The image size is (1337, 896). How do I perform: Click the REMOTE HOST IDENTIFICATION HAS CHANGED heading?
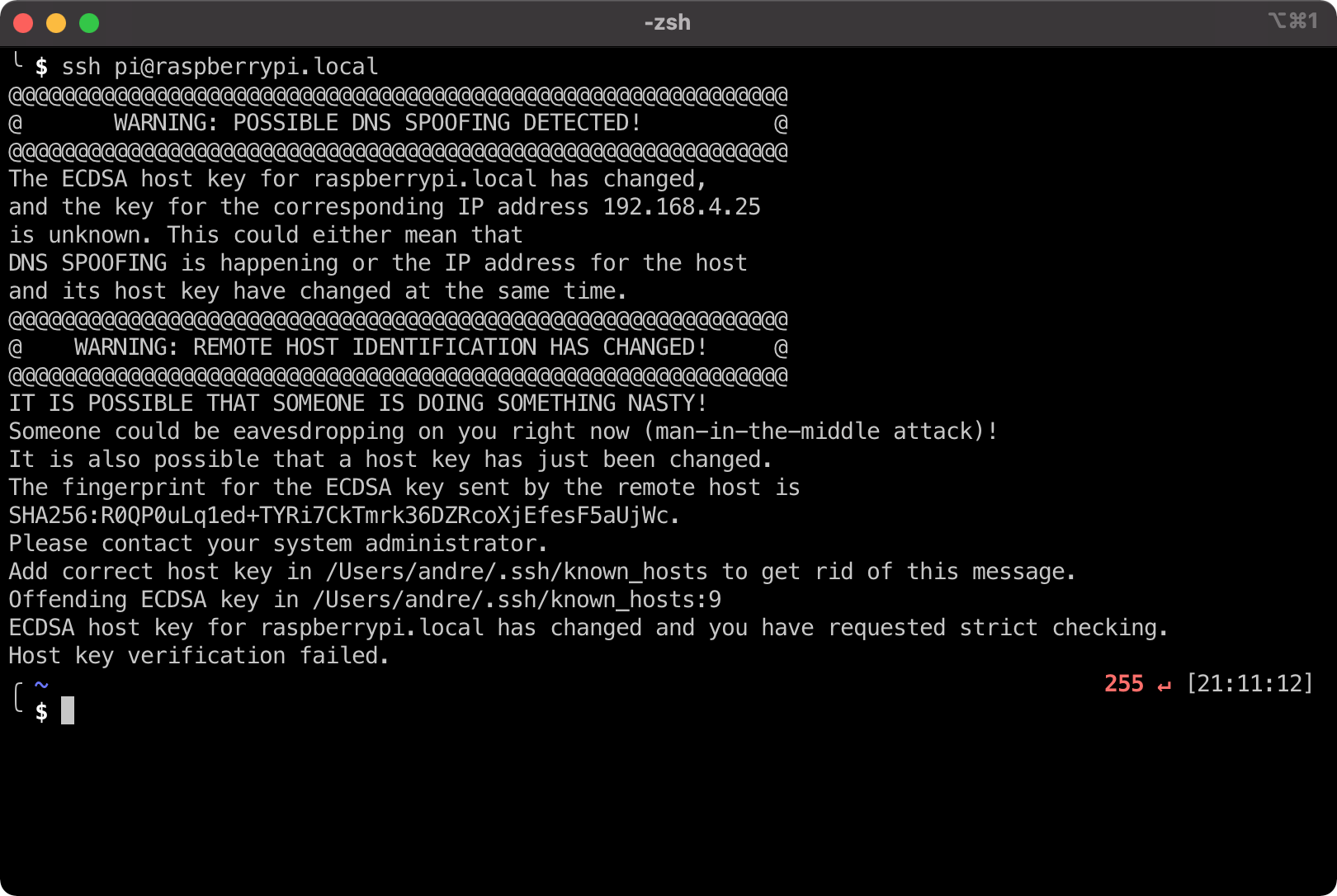390,347
